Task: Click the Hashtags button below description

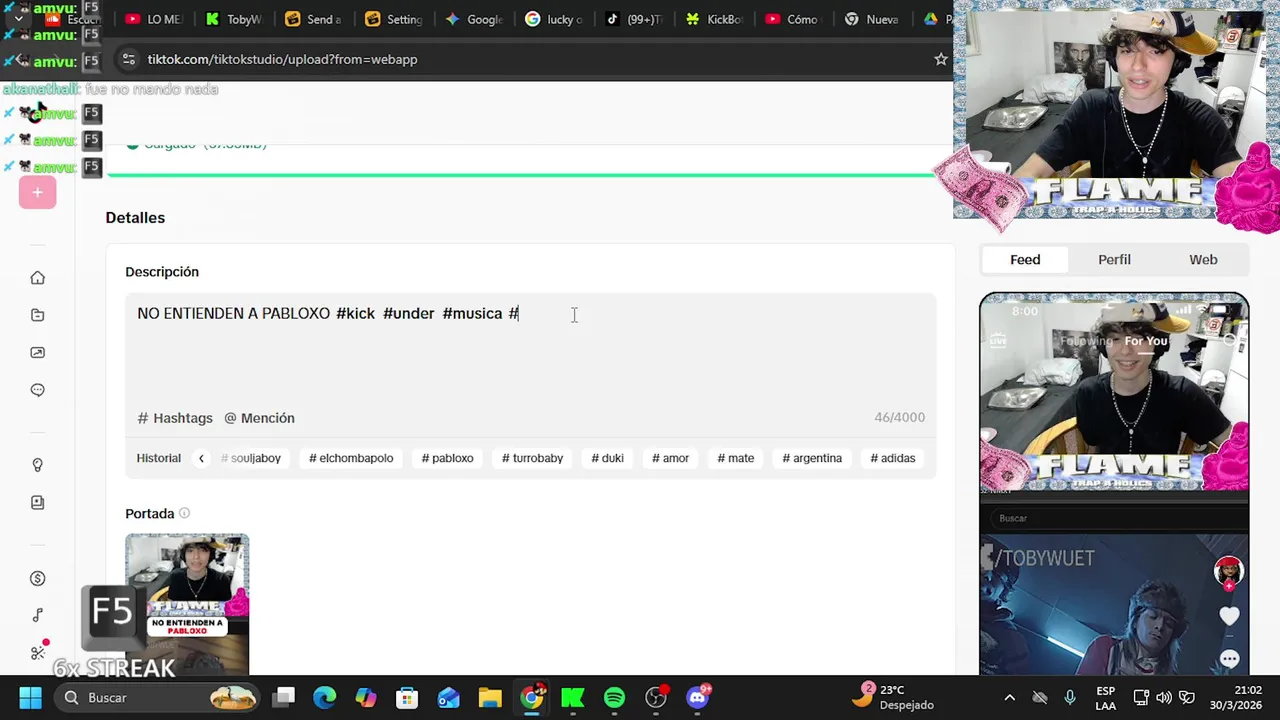Action: coord(175,418)
